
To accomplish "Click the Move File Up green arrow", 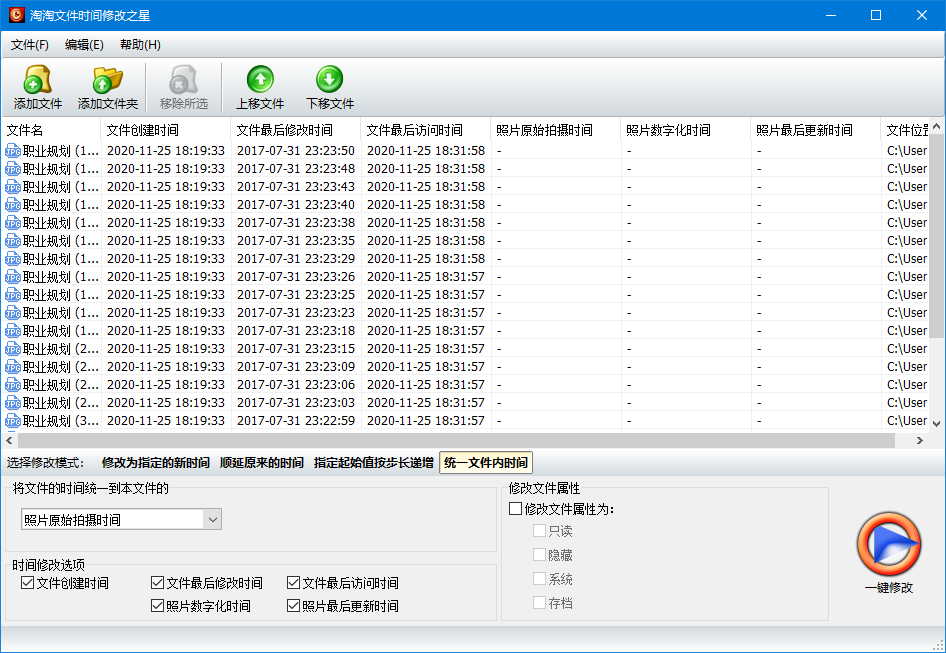I will click(x=260, y=79).
